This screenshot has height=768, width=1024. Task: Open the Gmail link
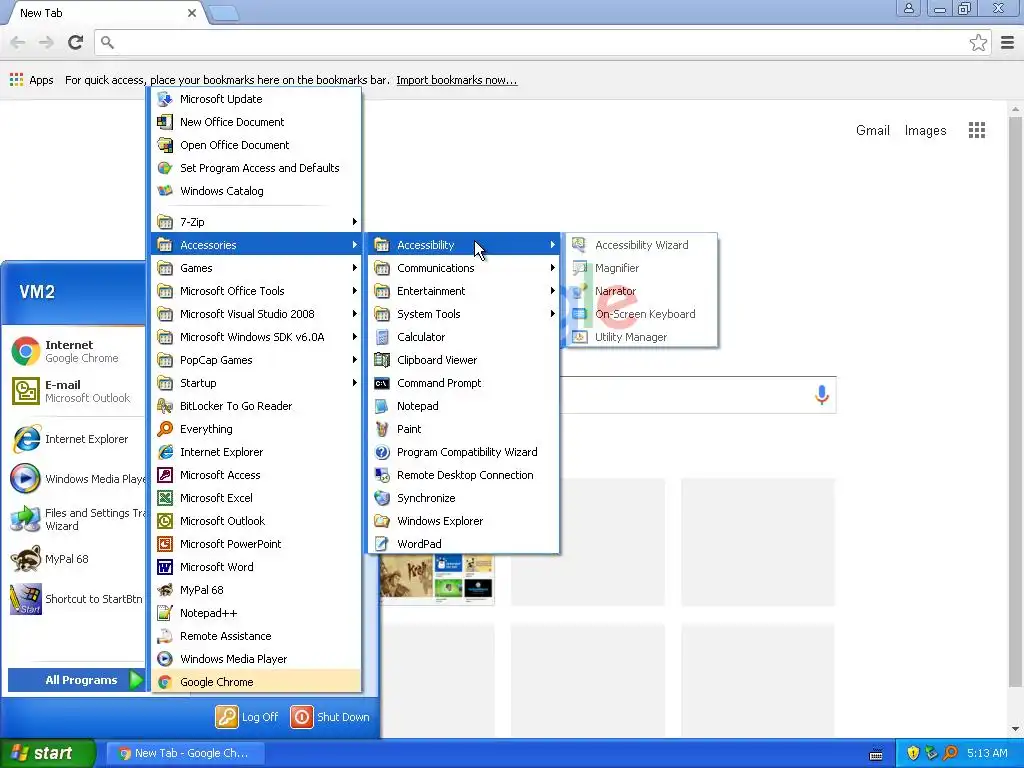(x=872, y=131)
